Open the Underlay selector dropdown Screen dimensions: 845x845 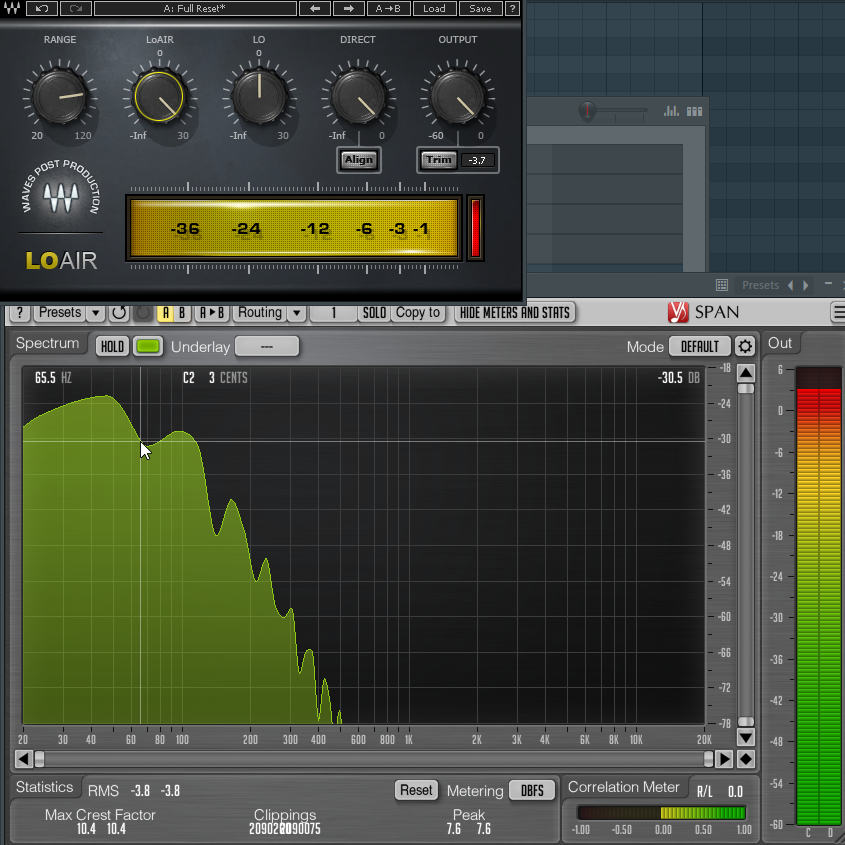[267, 347]
